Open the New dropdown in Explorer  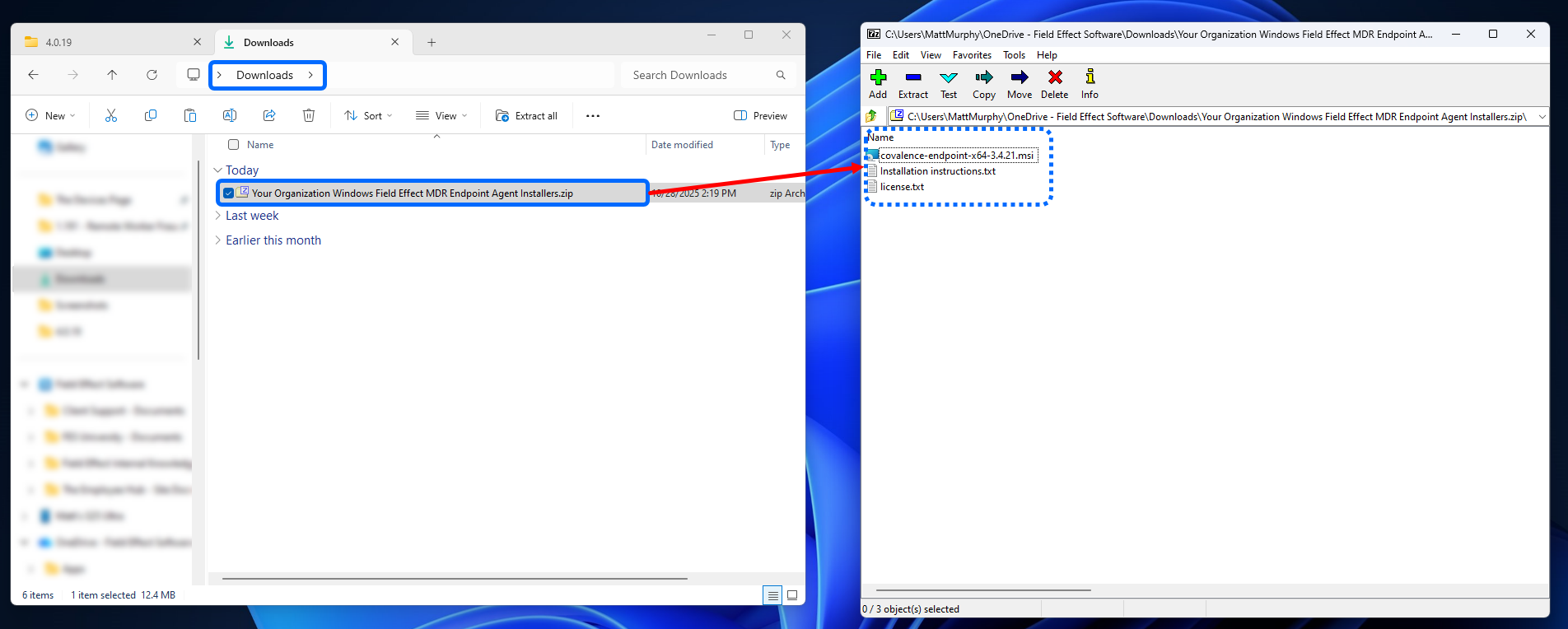50,116
